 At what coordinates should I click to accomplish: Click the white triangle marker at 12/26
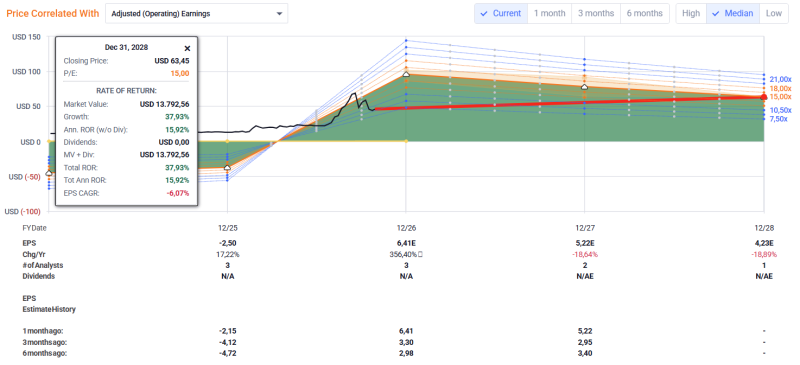tap(406, 75)
